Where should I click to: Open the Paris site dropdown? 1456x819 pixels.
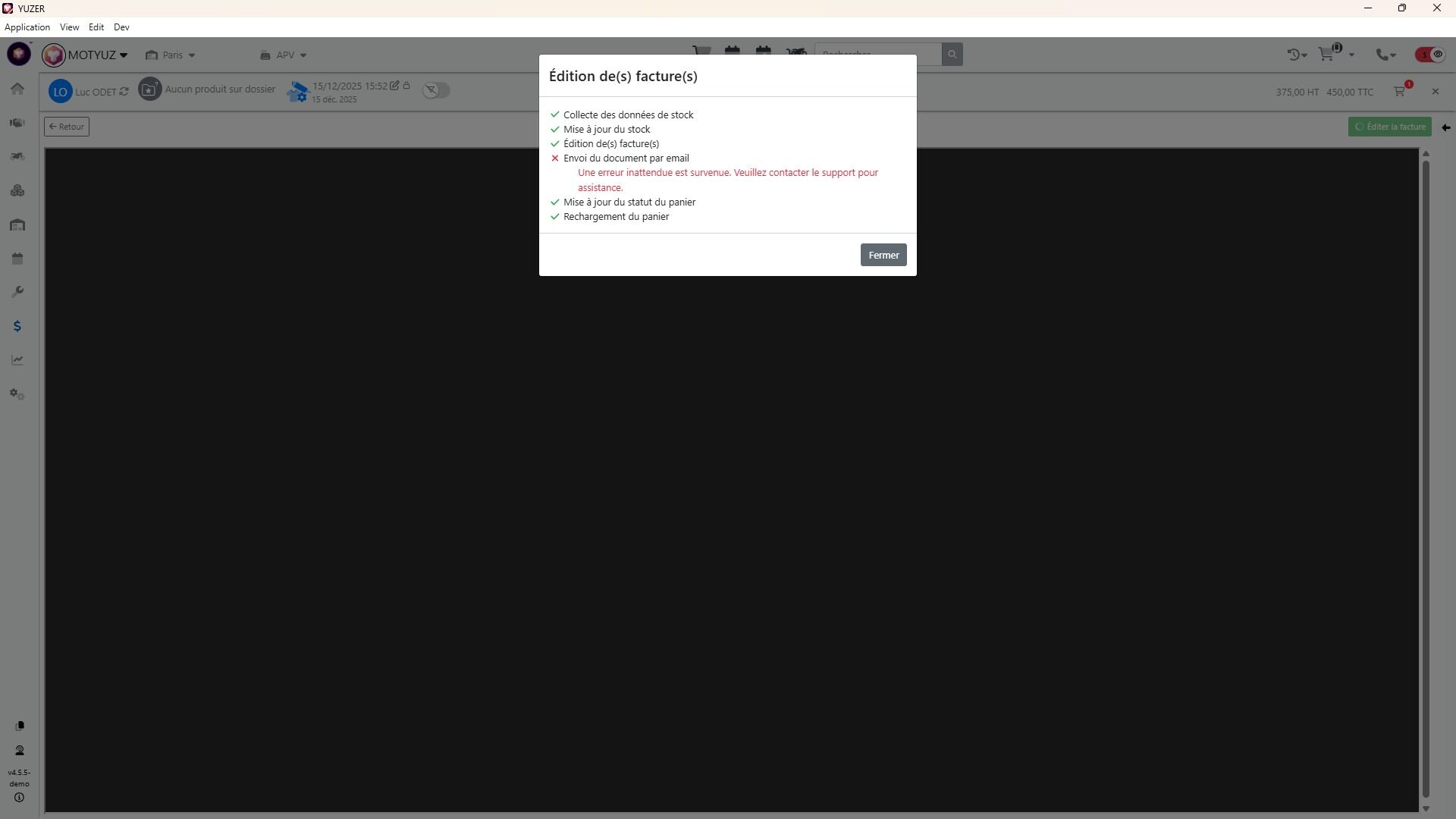point(171,55)
